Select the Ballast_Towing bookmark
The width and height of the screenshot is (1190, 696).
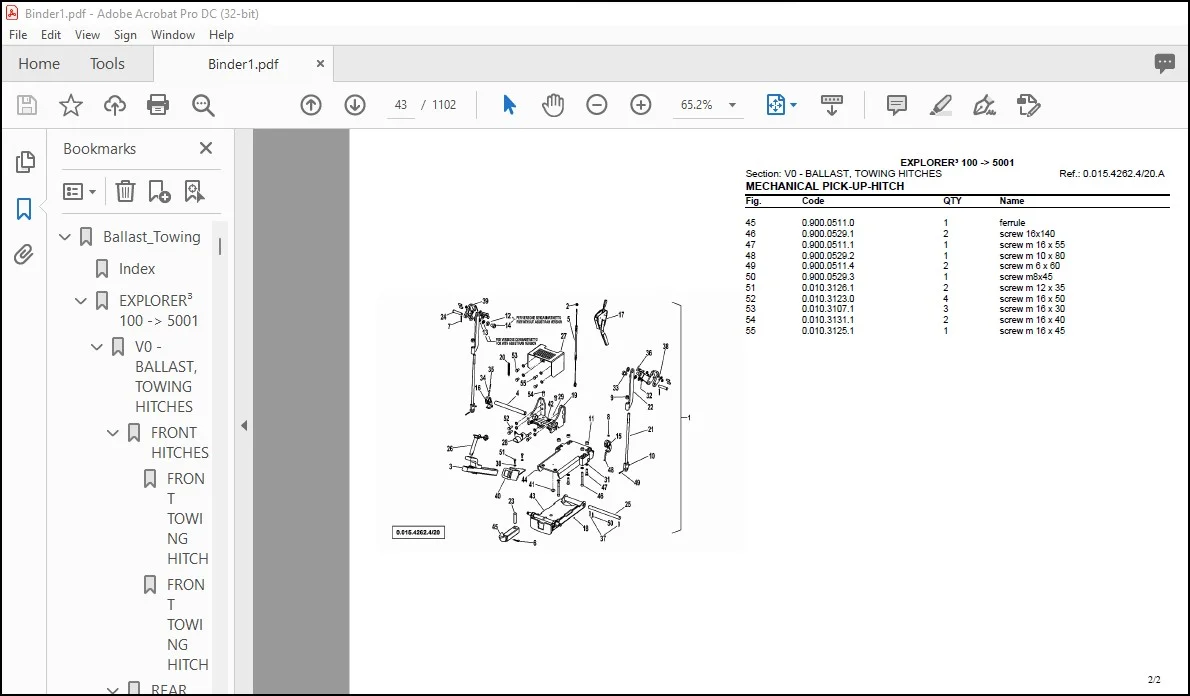click(x=152, y=237)
